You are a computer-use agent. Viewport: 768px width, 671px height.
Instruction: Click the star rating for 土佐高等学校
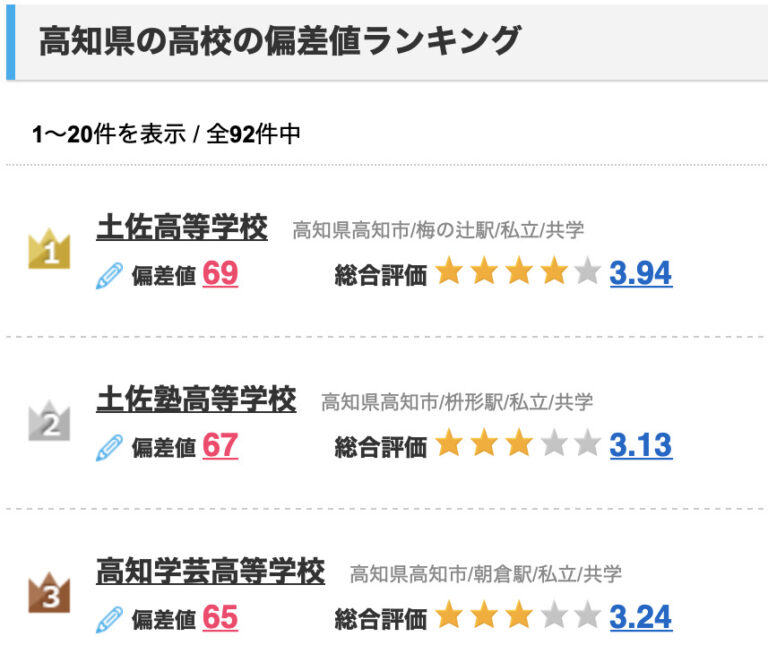pyautogui.click(x=517, y=273)
